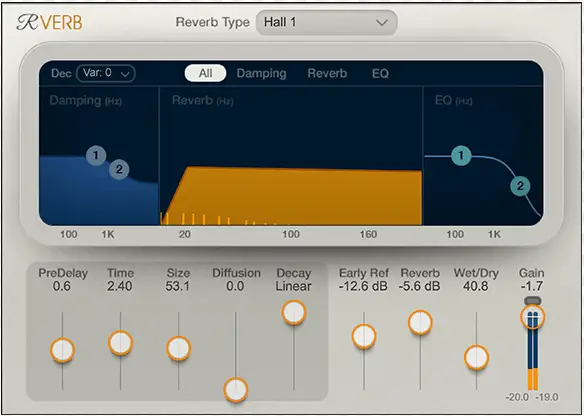584x416 pixels.
Task: Switch to the Reverb view tab
Action: [x=327, y=73]
